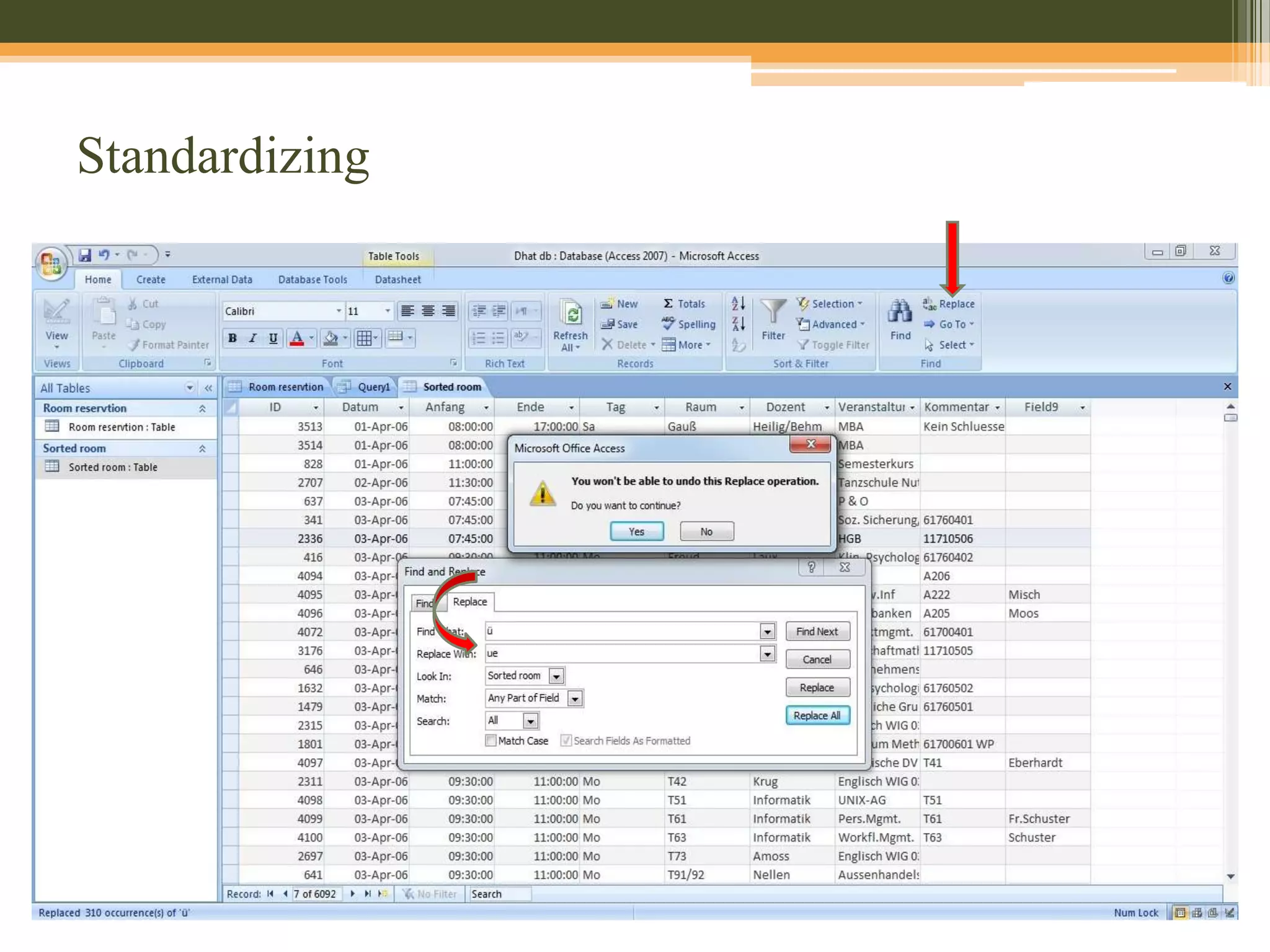Run the Spelling check
The image size is (1270, 952).
[688, 324]
